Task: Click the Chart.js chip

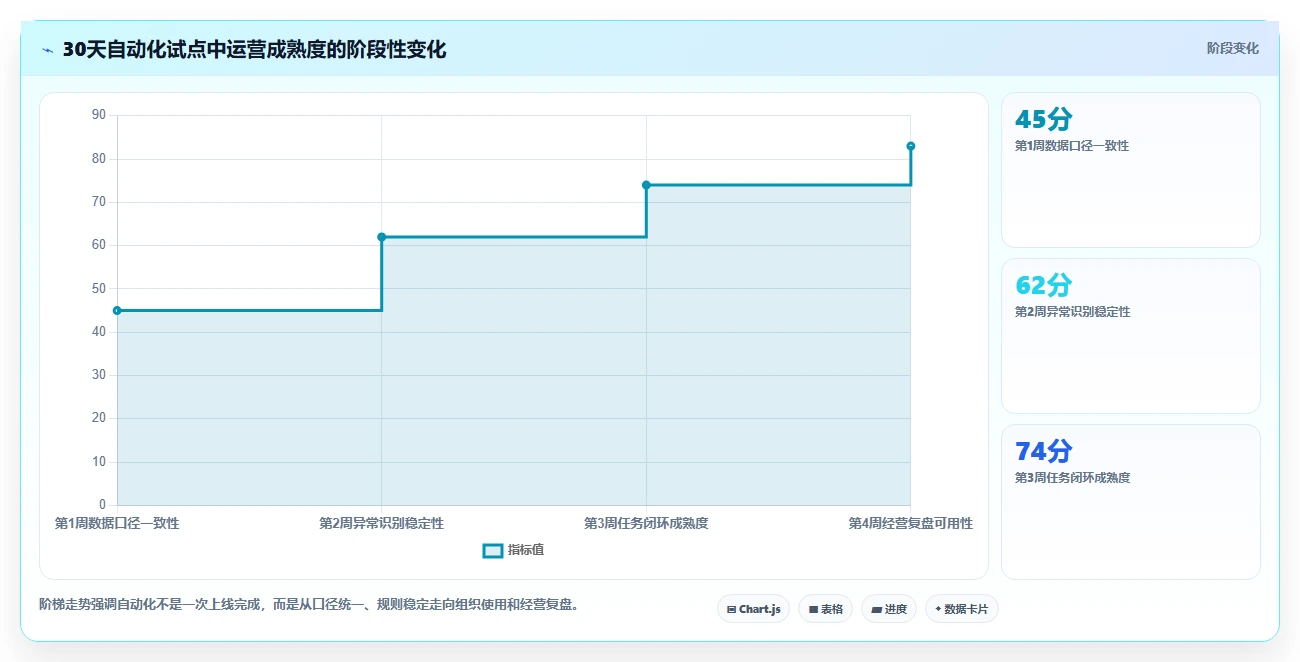Action: coord(753,609)
